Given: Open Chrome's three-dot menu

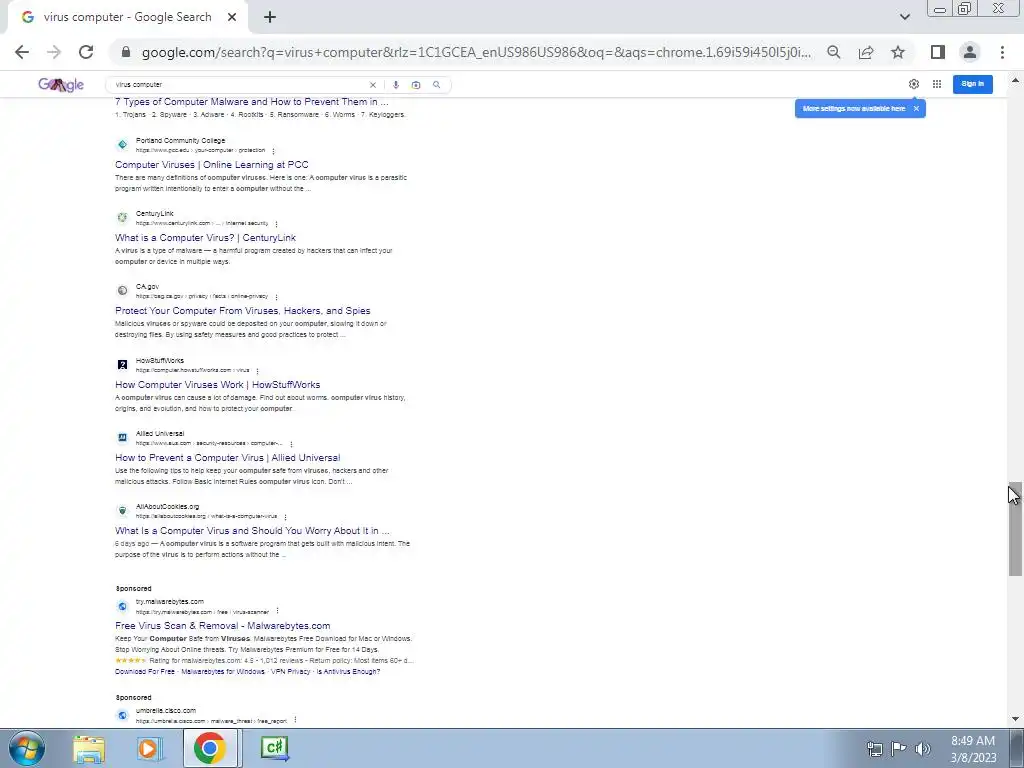Looking at the screenshot, I should coord(1002,52).
